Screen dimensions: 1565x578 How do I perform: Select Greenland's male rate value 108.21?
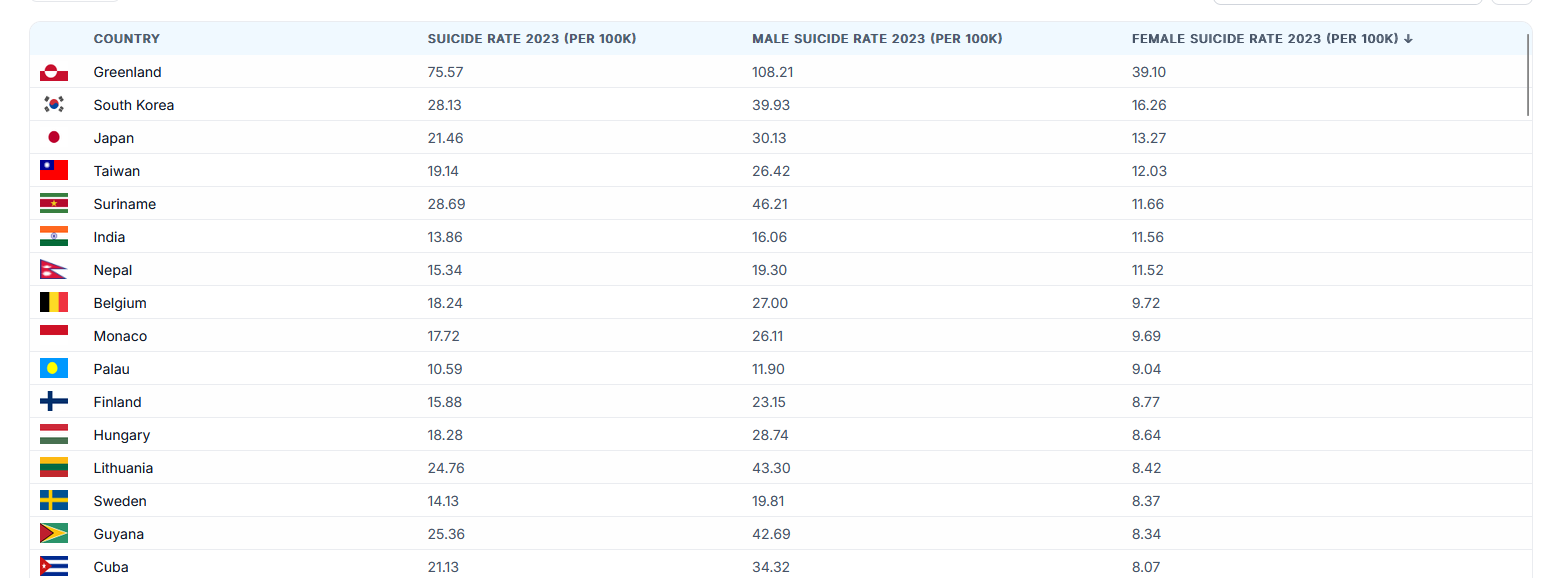(773, 72)
